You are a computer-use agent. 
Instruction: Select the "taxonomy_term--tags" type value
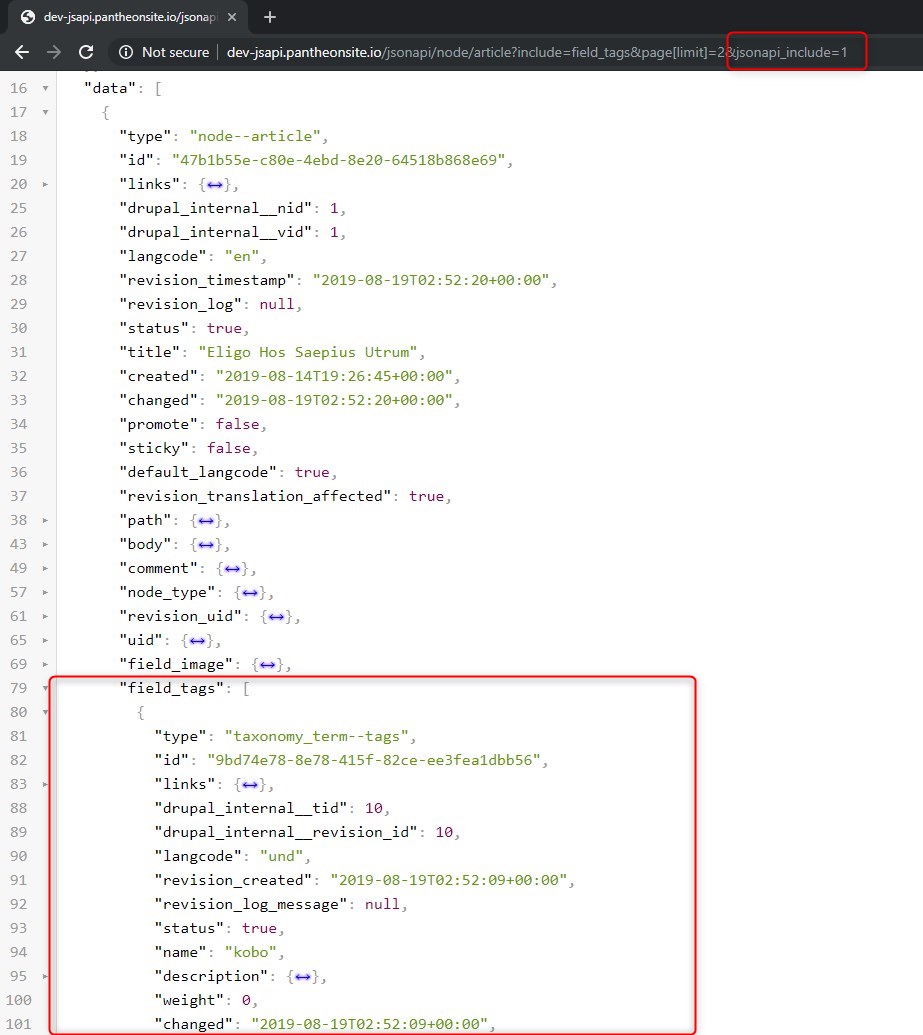click(316, 736)
